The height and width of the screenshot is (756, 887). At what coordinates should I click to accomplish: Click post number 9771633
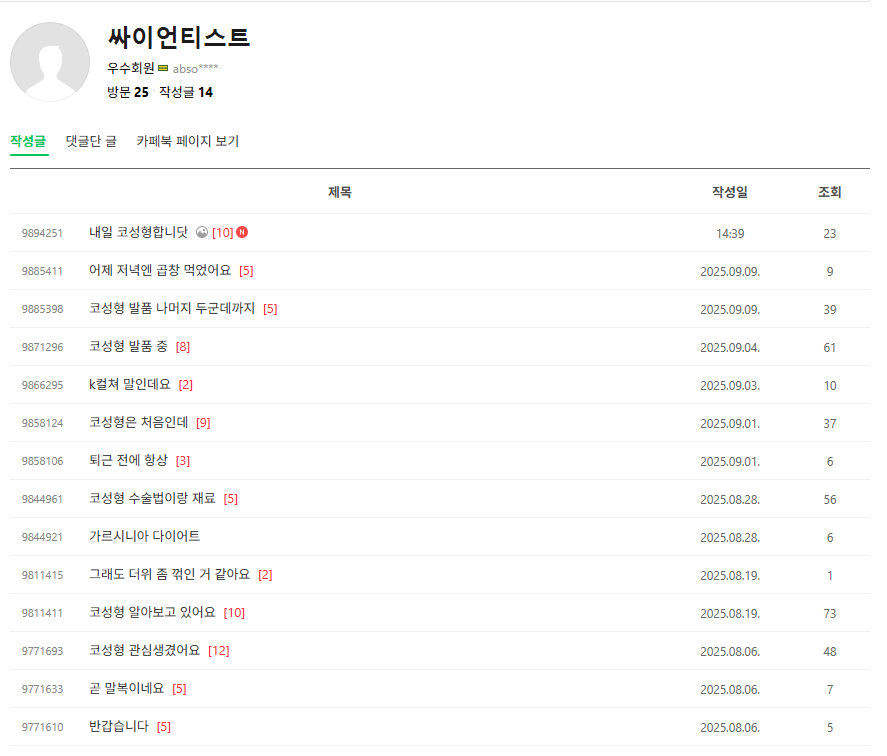tap(42, 689)
